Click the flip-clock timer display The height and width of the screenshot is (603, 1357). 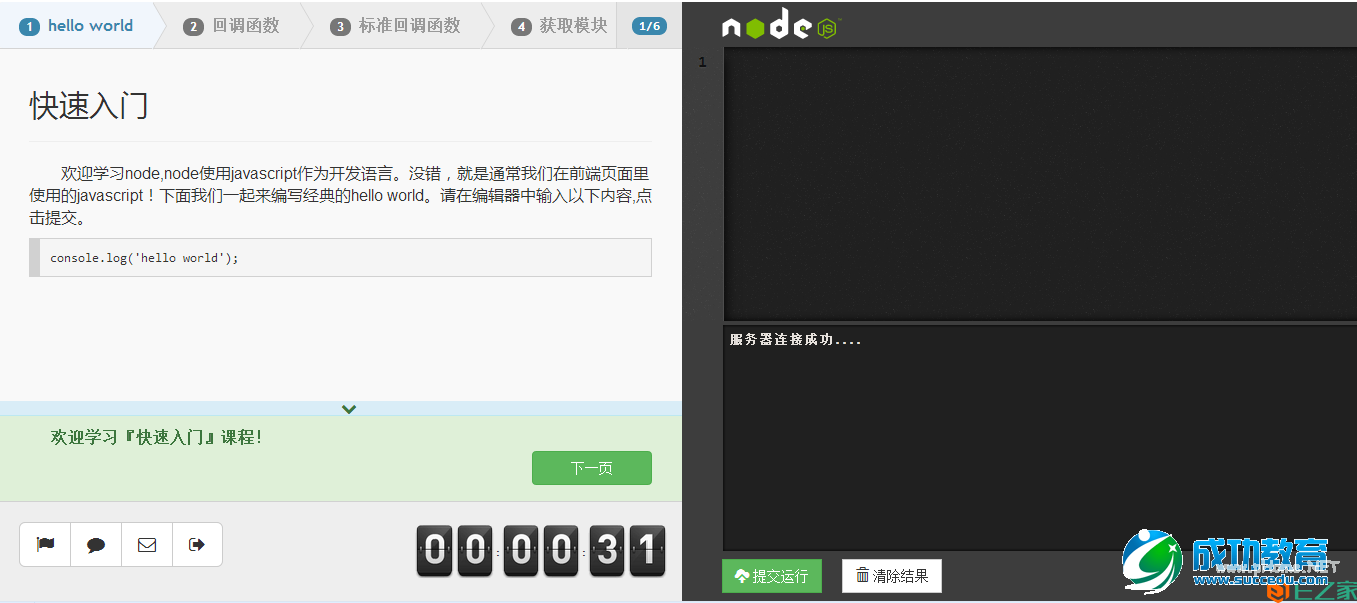(x=541, y=550)
